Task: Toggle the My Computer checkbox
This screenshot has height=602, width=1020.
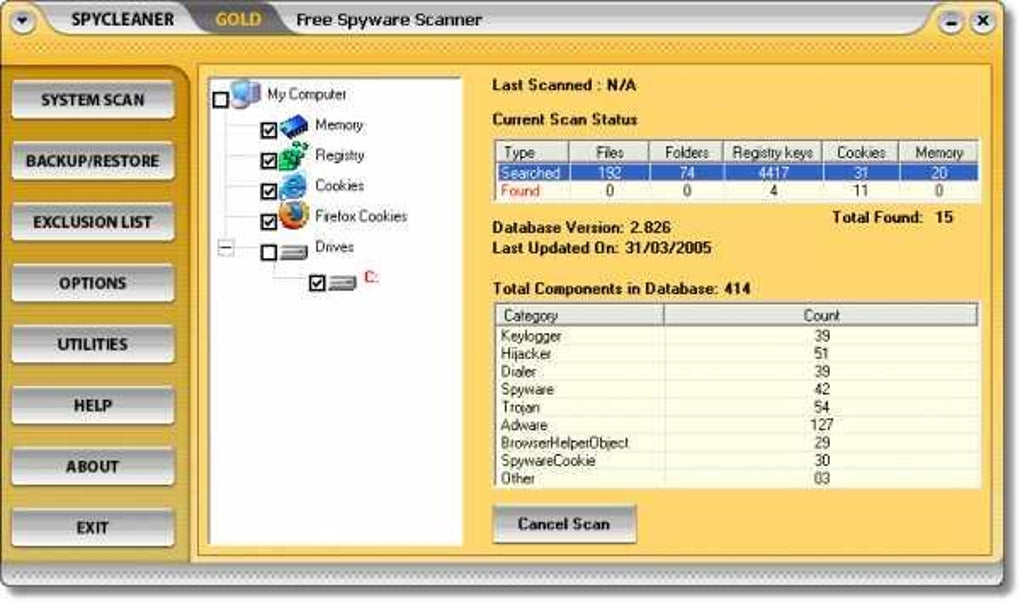Action: click(x=221, y=100)
